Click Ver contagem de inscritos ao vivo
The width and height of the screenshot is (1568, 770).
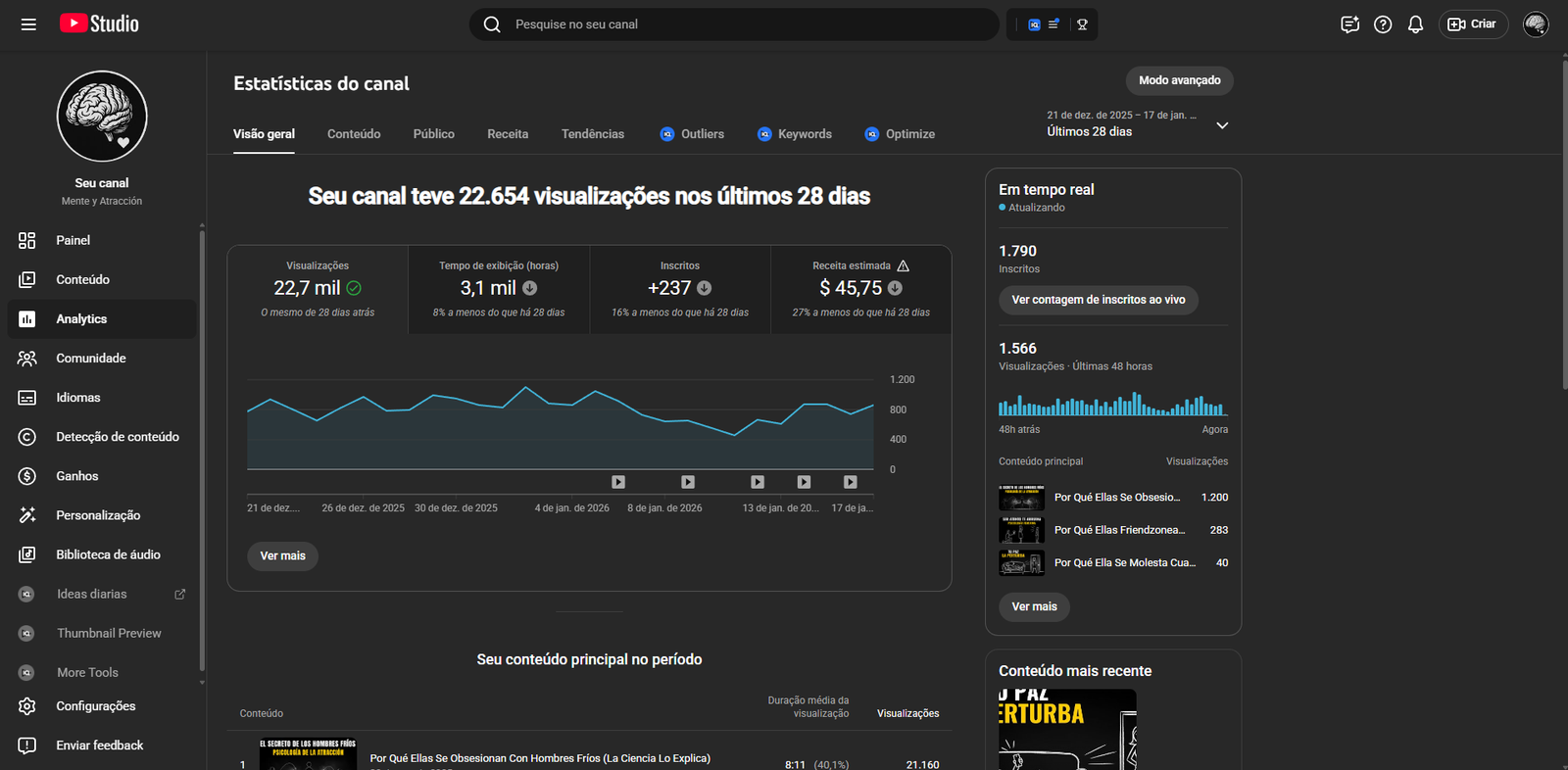pos(1098,300)
